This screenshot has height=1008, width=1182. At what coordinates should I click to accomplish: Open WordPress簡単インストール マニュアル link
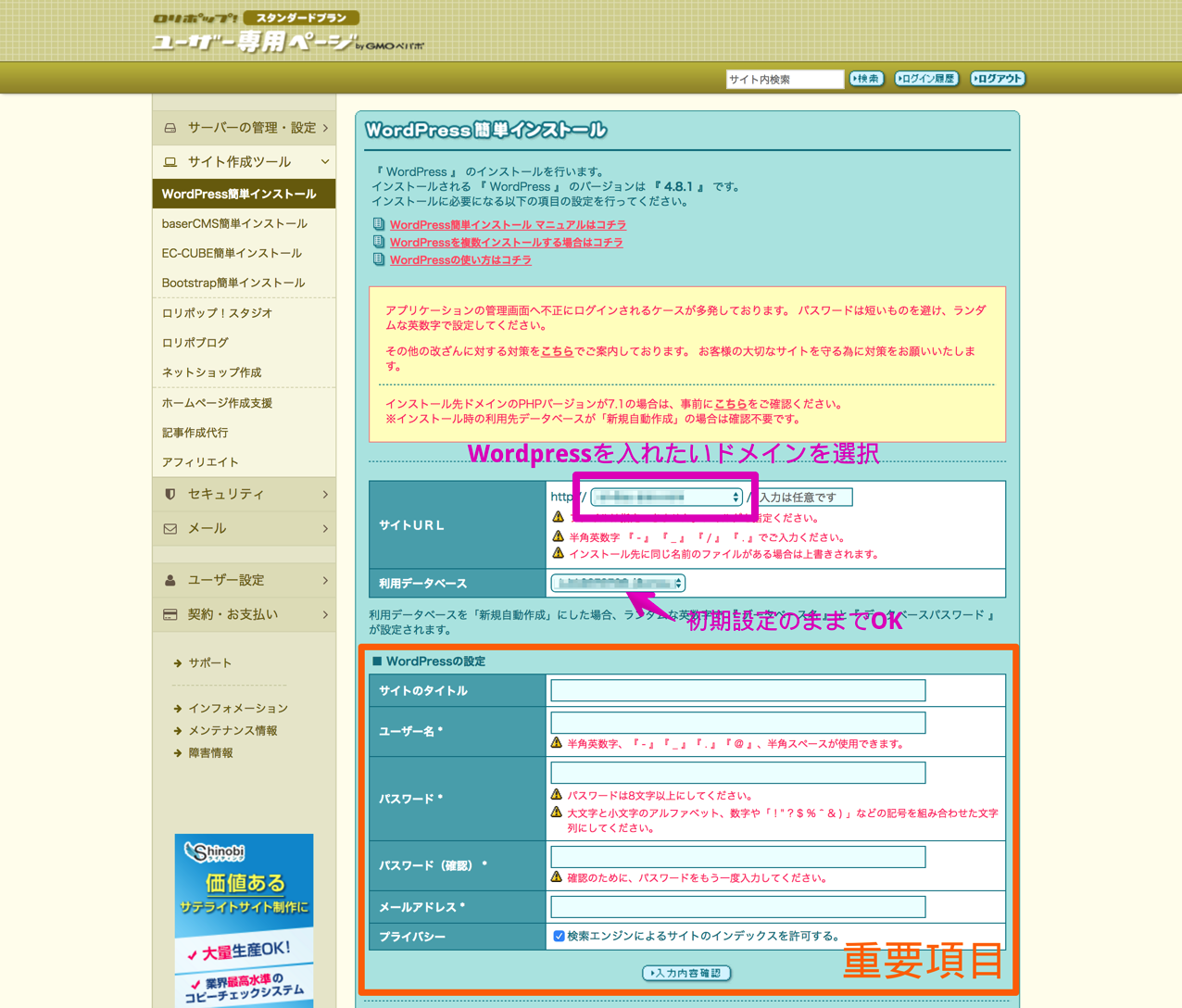pyautogui.click(x=508, y=225)
